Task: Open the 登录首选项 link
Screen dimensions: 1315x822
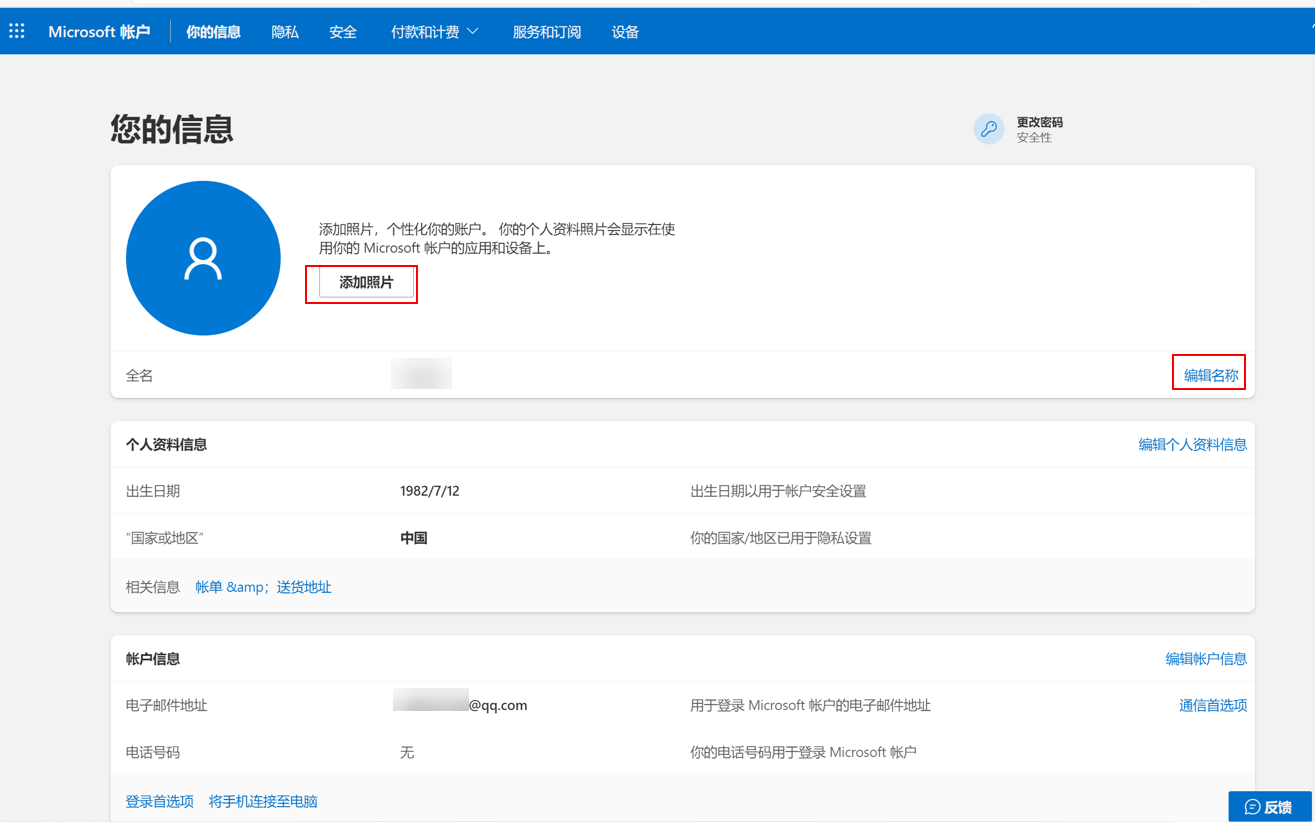Action: (x=159, y=801)
